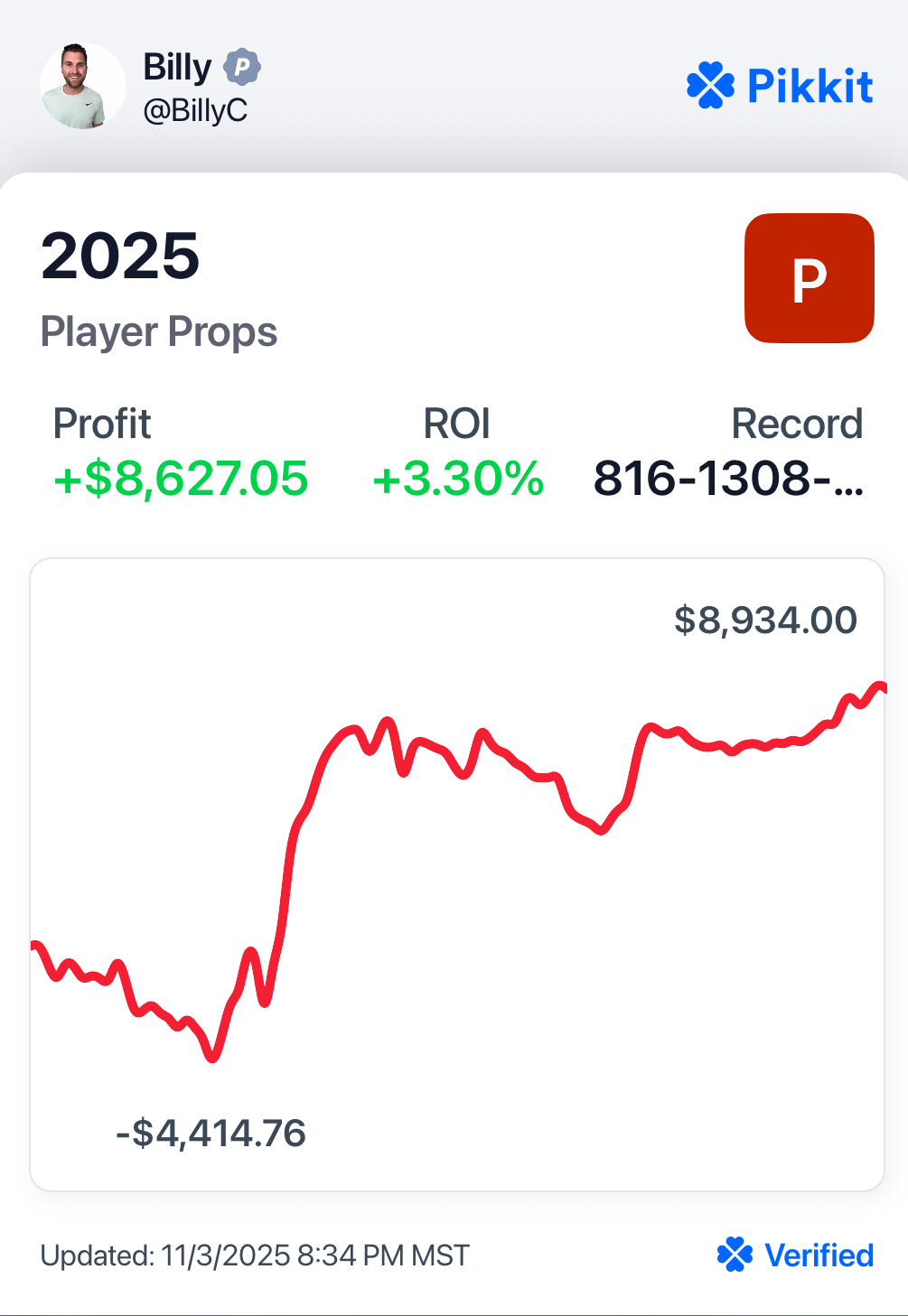
Task: Click the $8,934.00 chart high label
Action: coord(765,621)
